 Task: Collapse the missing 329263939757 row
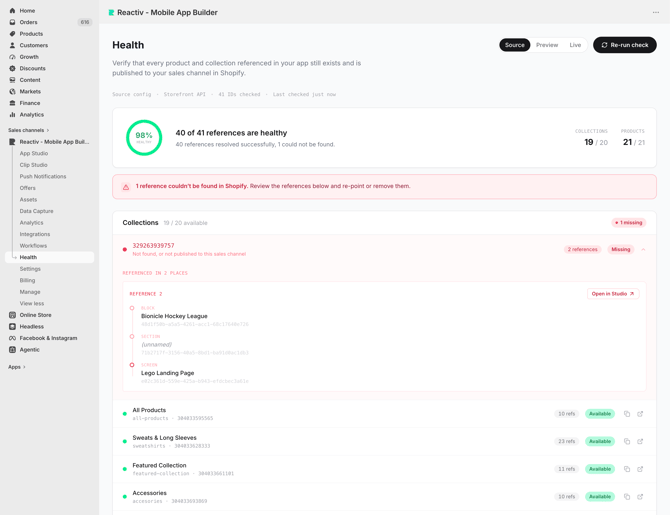click(643, 249)
